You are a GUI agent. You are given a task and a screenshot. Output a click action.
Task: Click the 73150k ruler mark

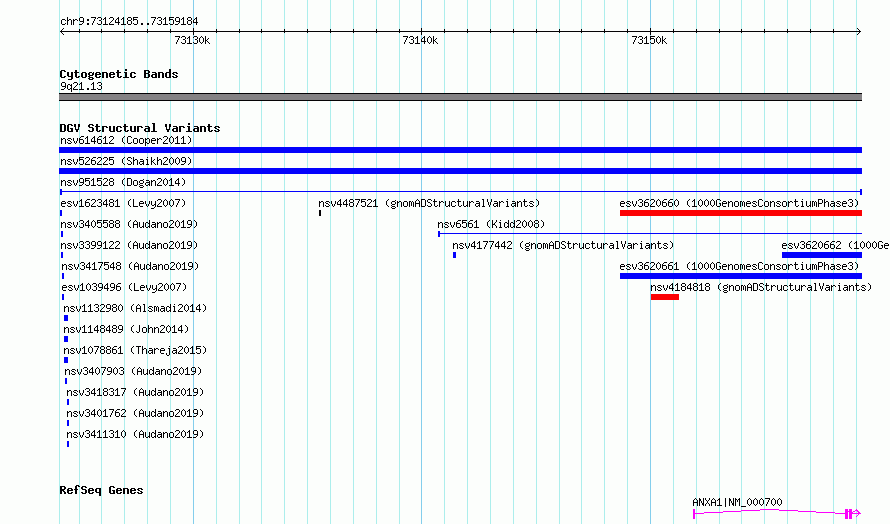[x=649, y=40]
